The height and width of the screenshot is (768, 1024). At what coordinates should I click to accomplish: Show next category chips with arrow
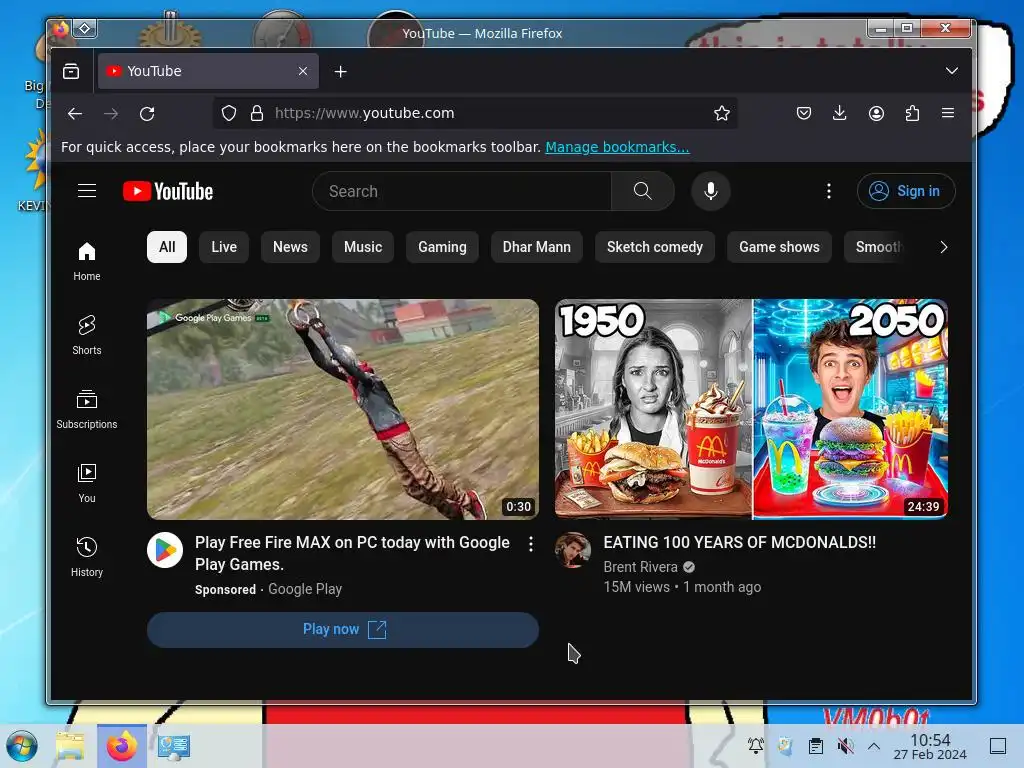944,247
